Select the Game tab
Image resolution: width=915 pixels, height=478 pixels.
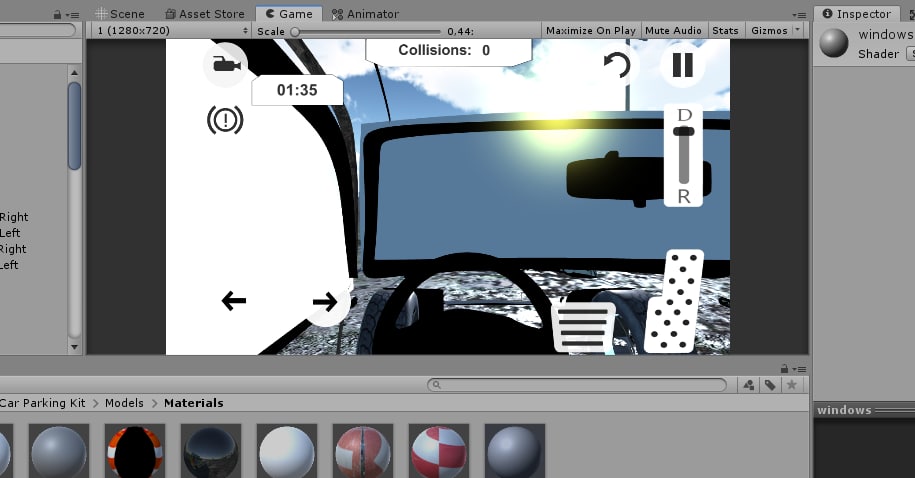pos(289,14)
